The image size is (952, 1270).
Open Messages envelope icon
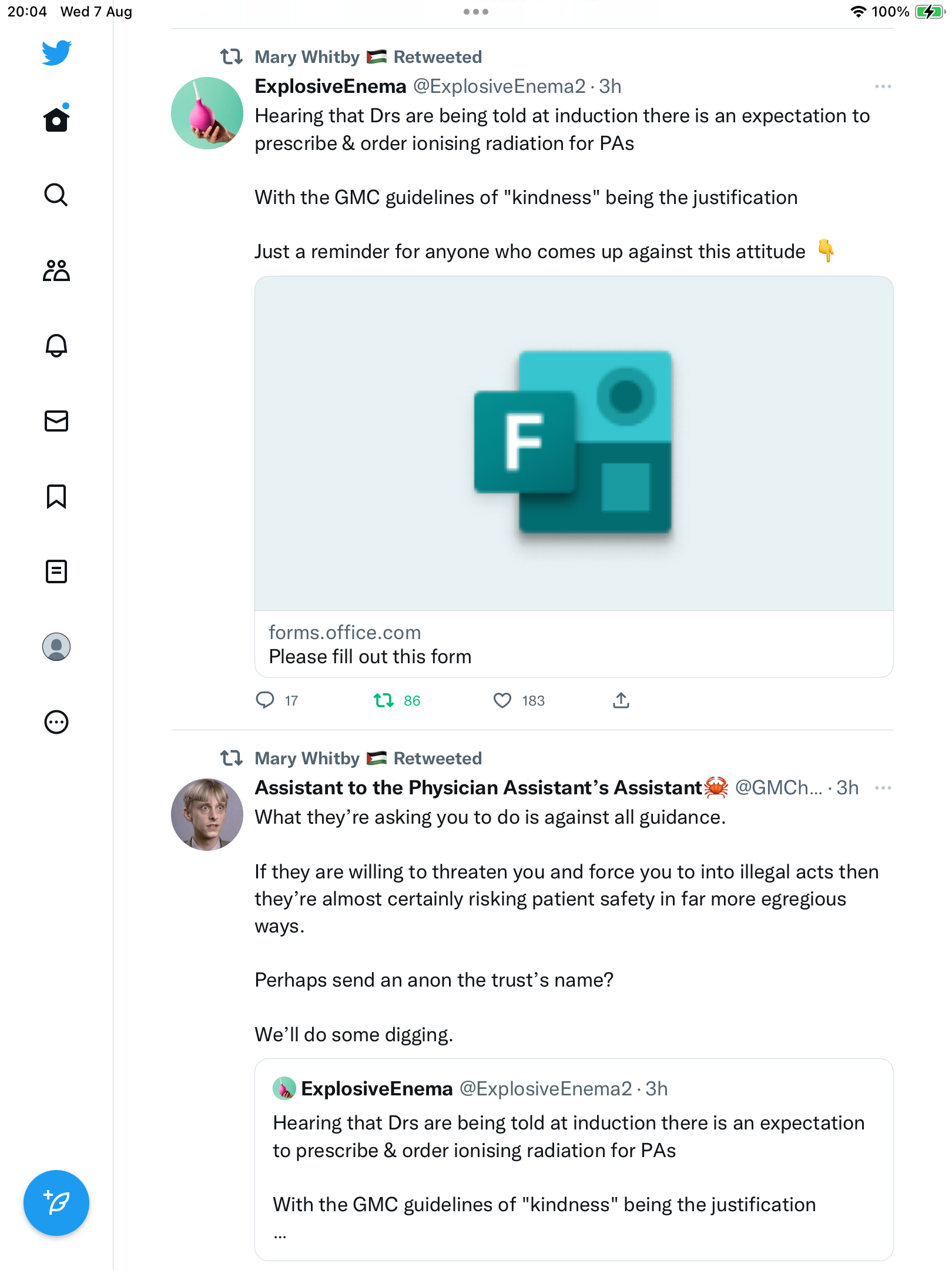coord(56,421)
